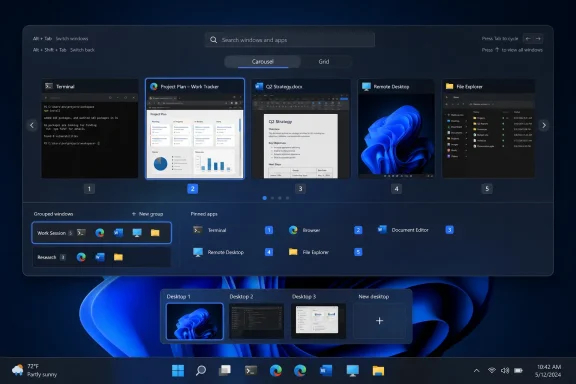Open Remote Desktop from the taskbar
The width and height of the screenshot is (576, 384).
(x=353, y=371)
